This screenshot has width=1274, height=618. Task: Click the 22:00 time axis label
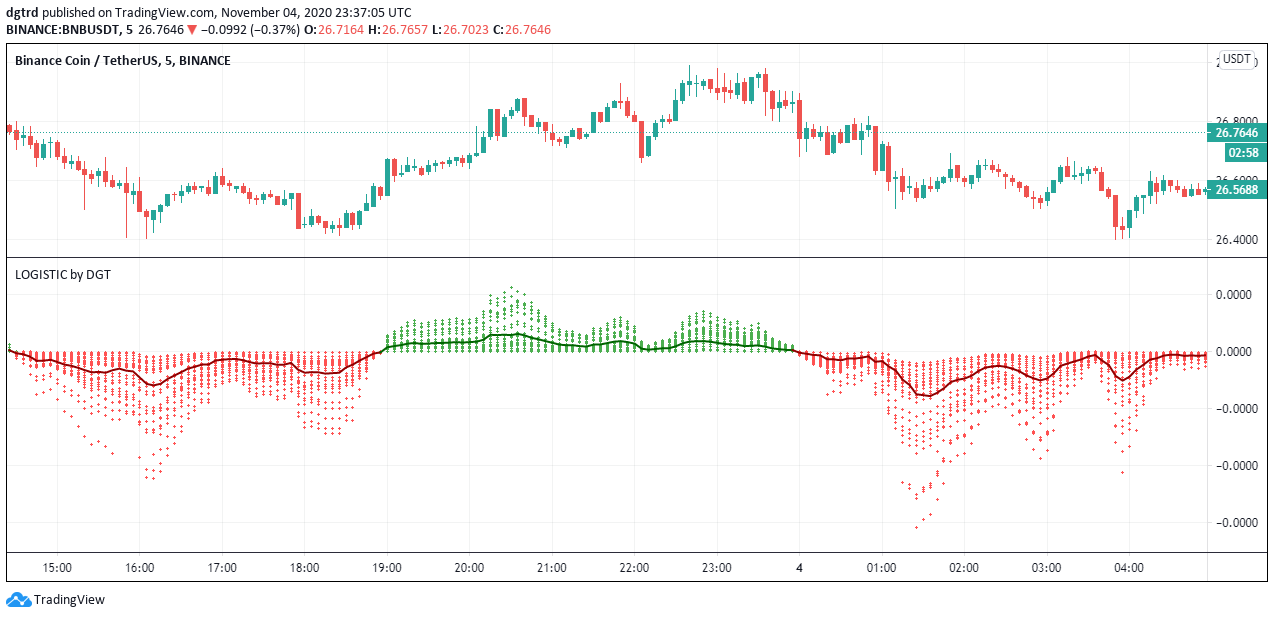pos(635,568)
